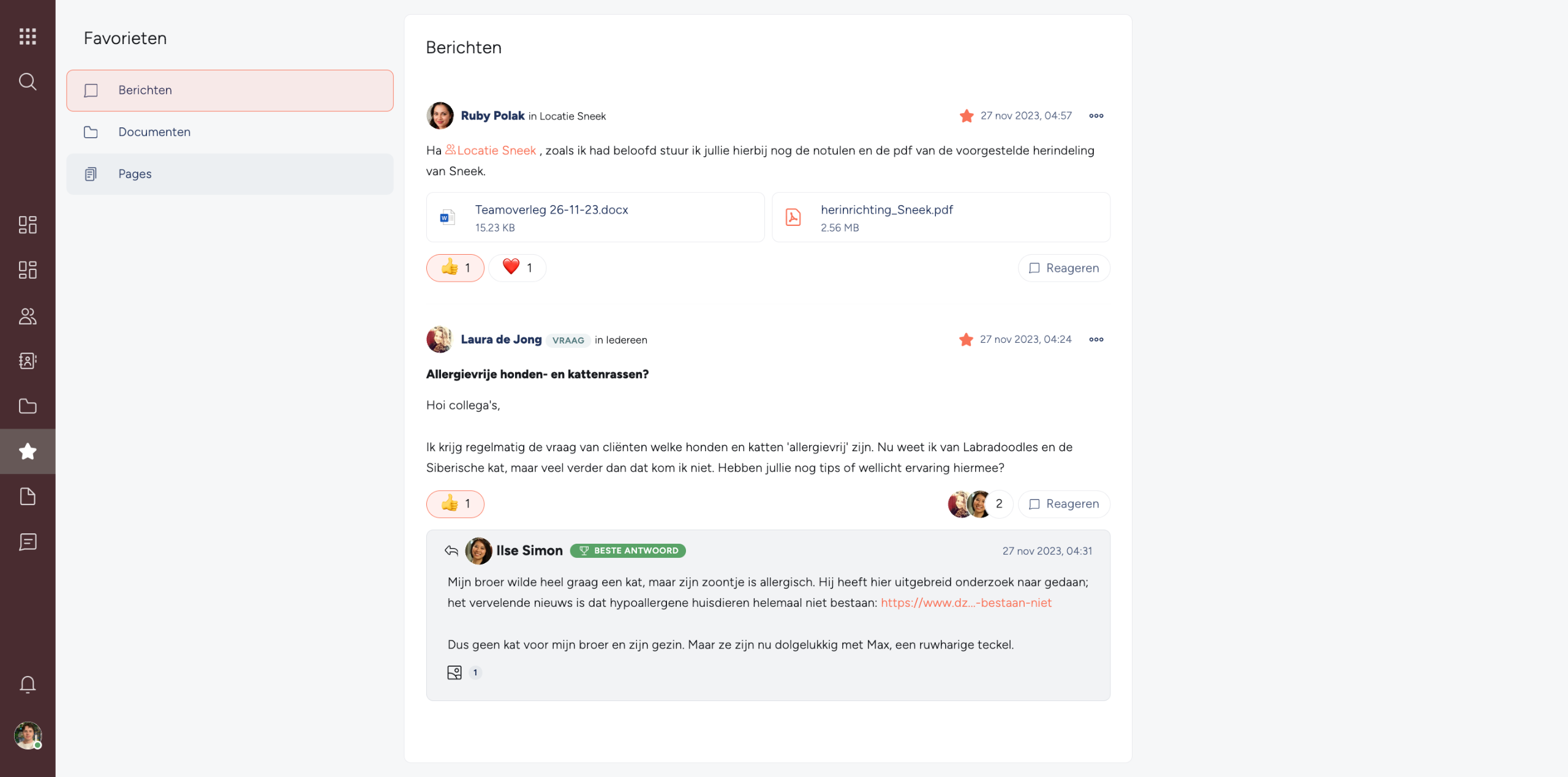1568x777 pixels.
Task: Toggle heart reaction on Ruby Polak's post
Action: tap(518, 268)
